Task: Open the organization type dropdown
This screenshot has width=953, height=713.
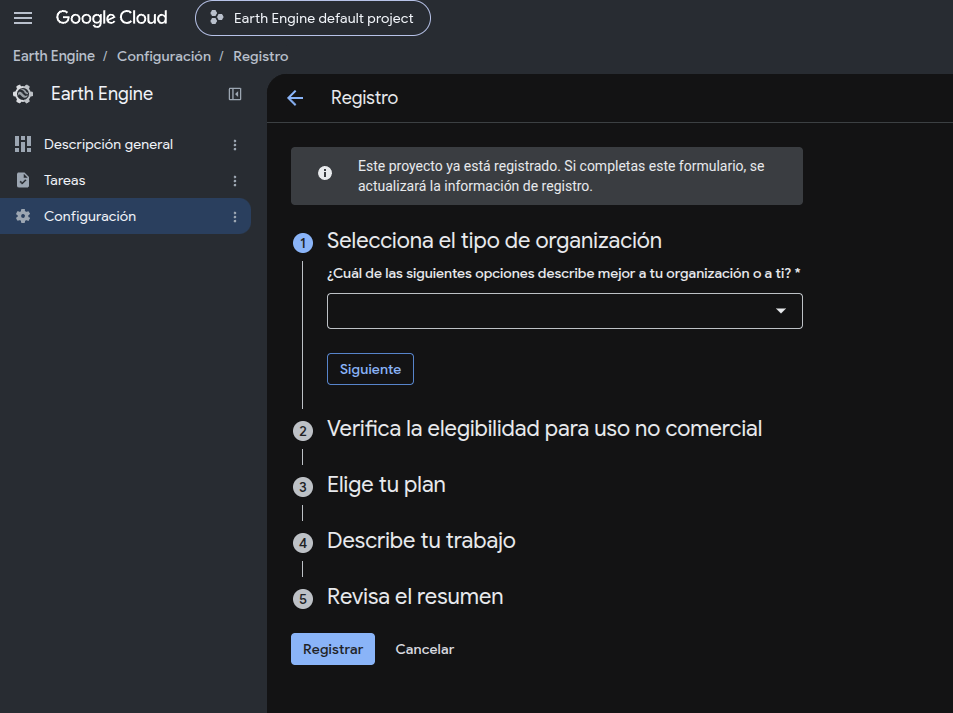Action: coord(565,311)
